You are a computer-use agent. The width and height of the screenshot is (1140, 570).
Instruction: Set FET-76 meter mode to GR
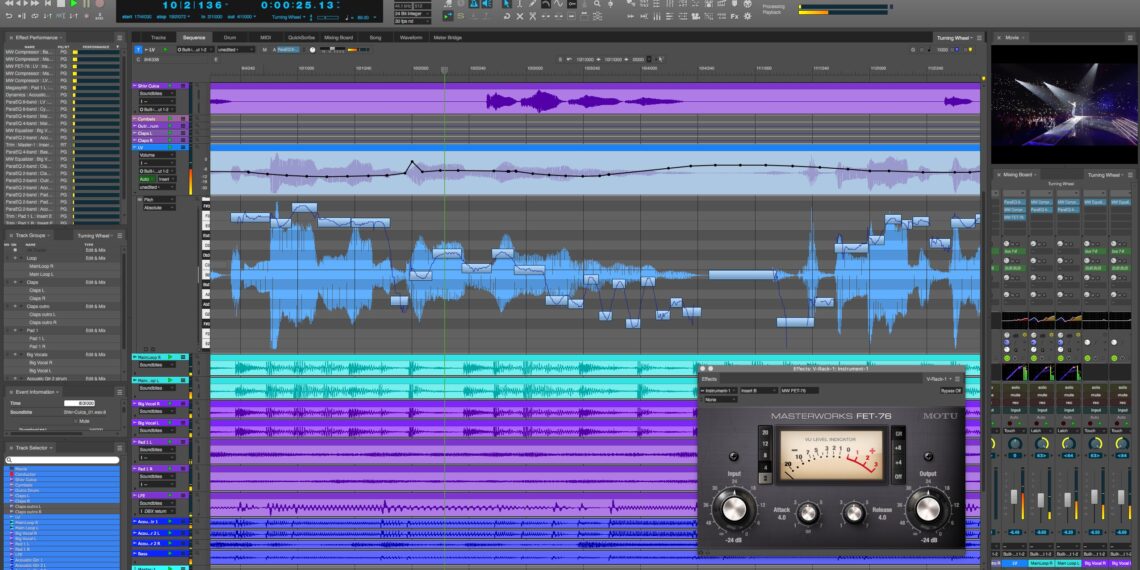coord(897,434)
